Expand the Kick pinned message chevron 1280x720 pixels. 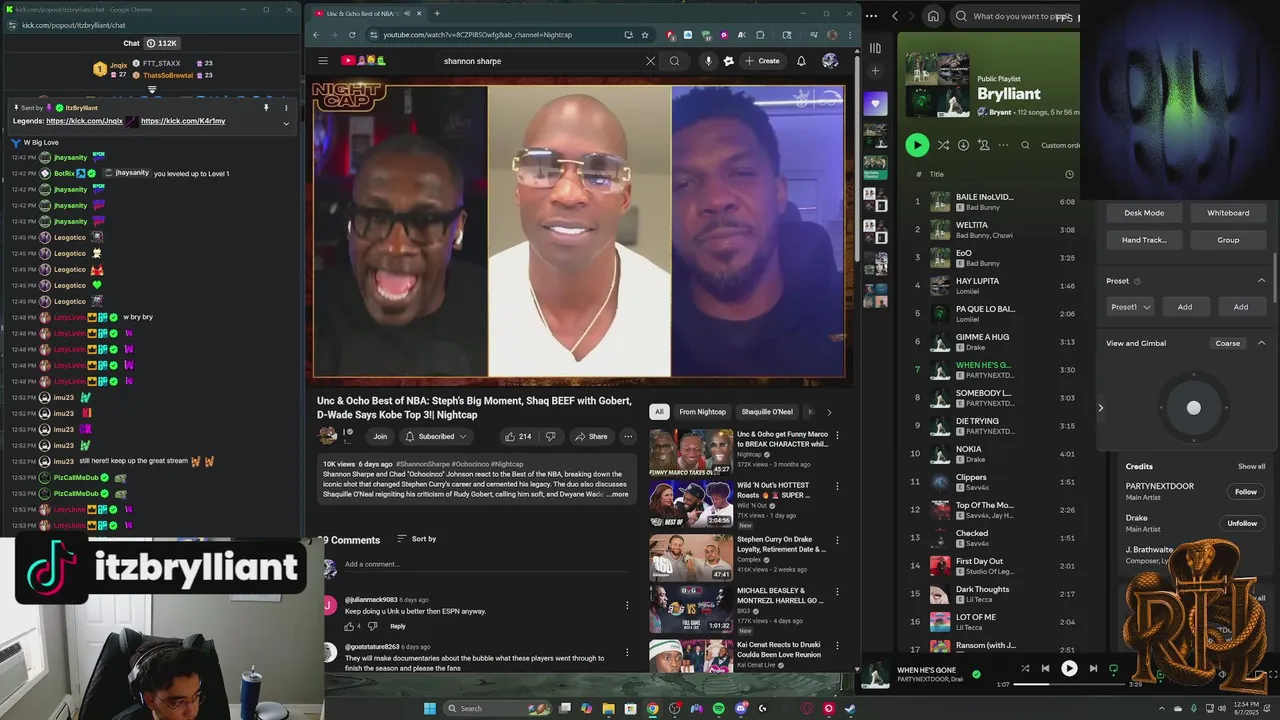click(286, 123)
